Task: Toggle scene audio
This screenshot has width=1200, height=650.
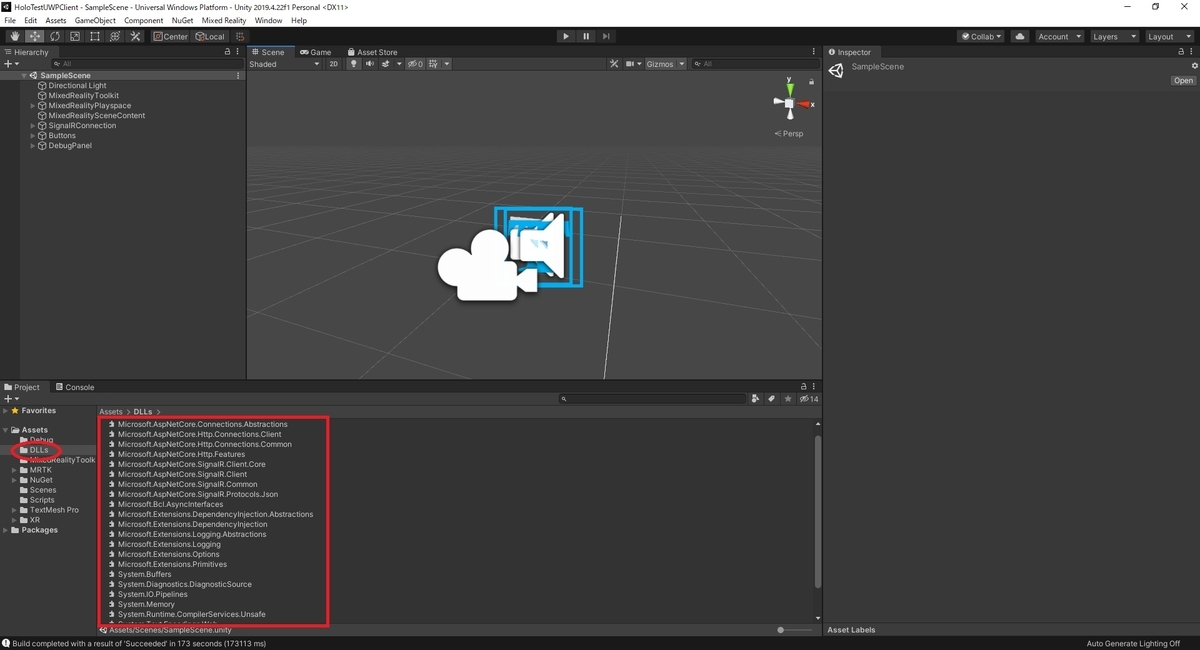Action: (370, 64)
